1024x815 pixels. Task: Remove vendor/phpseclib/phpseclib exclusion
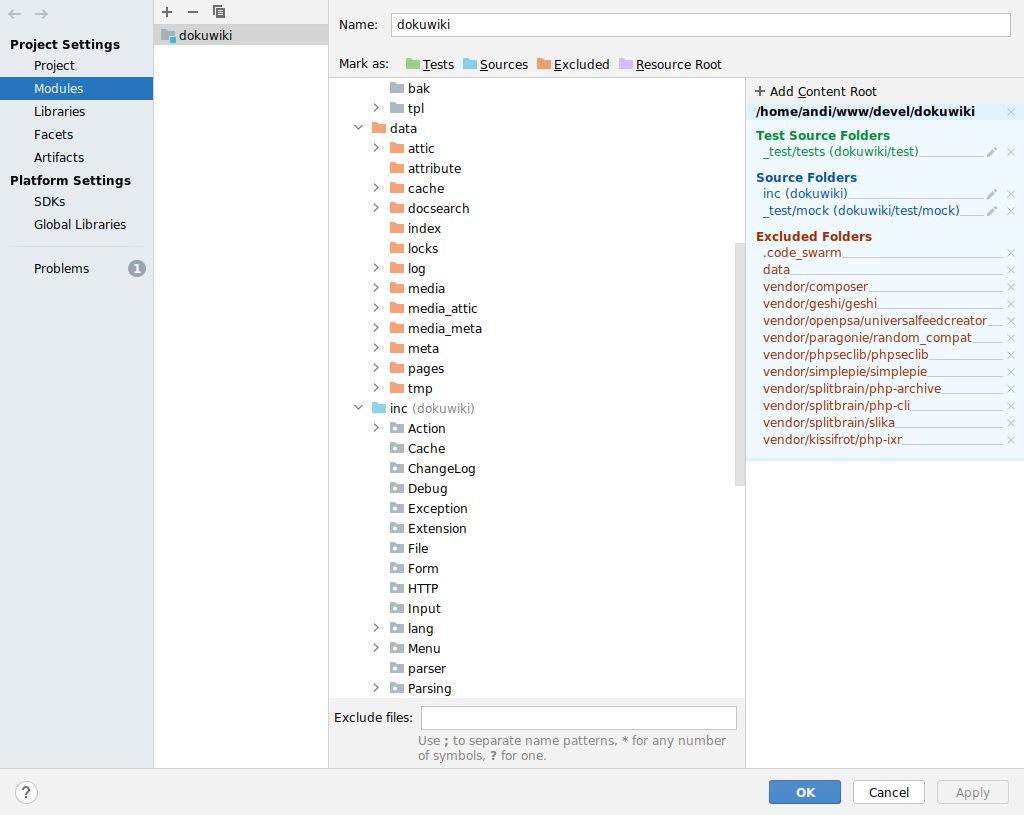(x=1011, y=355)
